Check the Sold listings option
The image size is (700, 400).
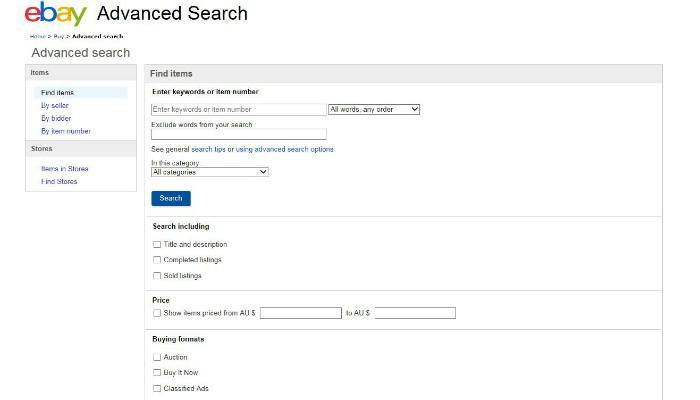tap(157, 276)
